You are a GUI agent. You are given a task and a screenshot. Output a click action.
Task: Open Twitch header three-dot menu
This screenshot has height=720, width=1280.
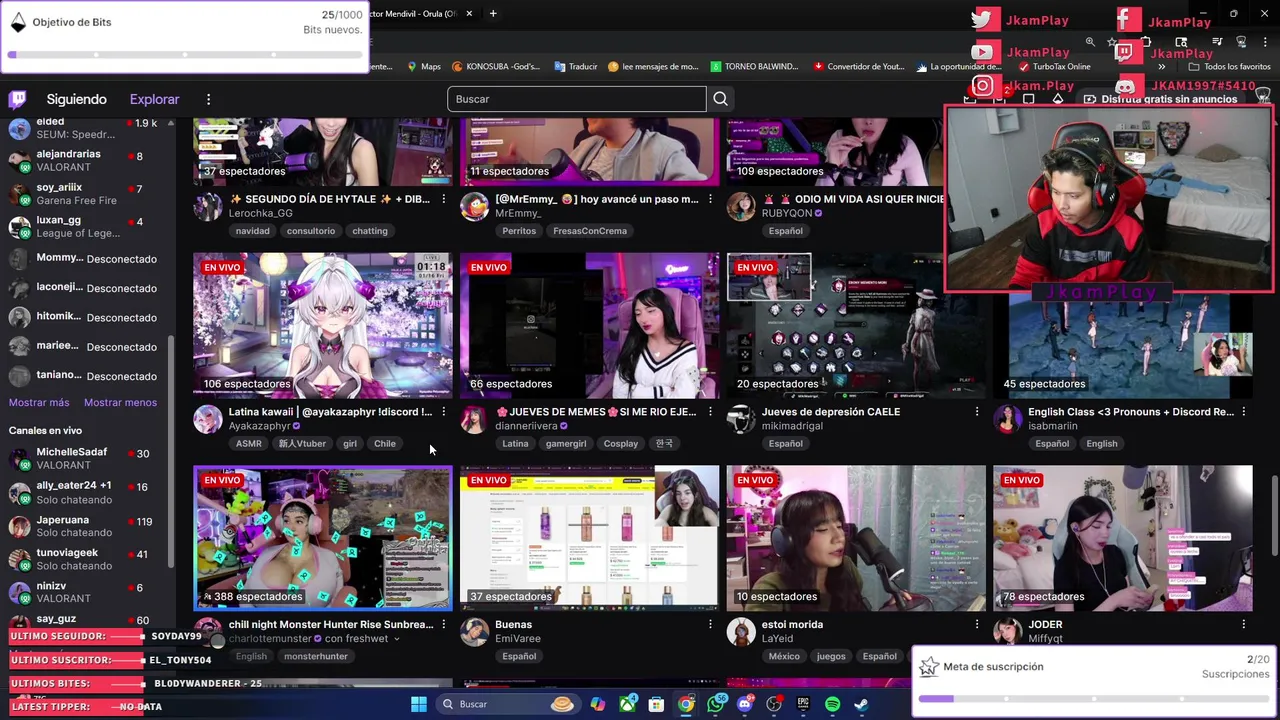pos(208,99)
